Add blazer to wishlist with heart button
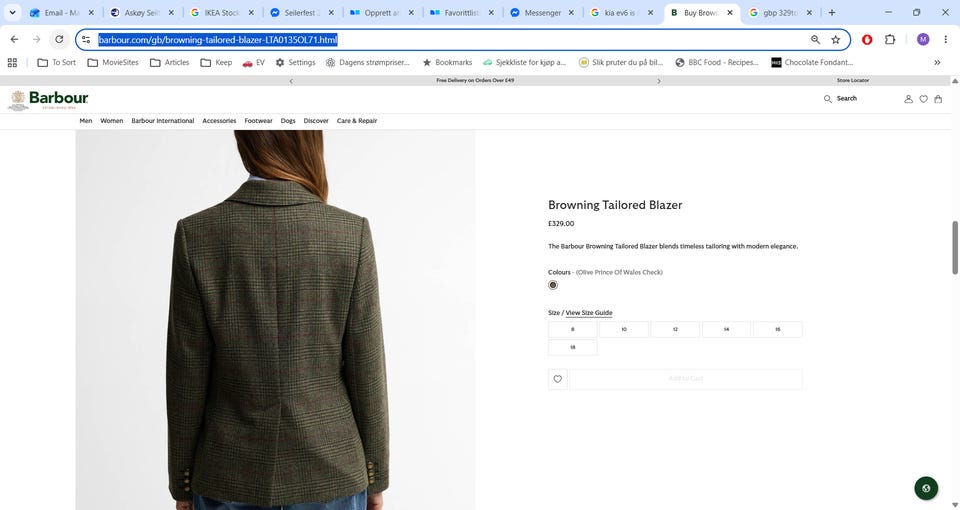This screenshot has width=960, height=510. pyautogui.click(x=557, y=379)
